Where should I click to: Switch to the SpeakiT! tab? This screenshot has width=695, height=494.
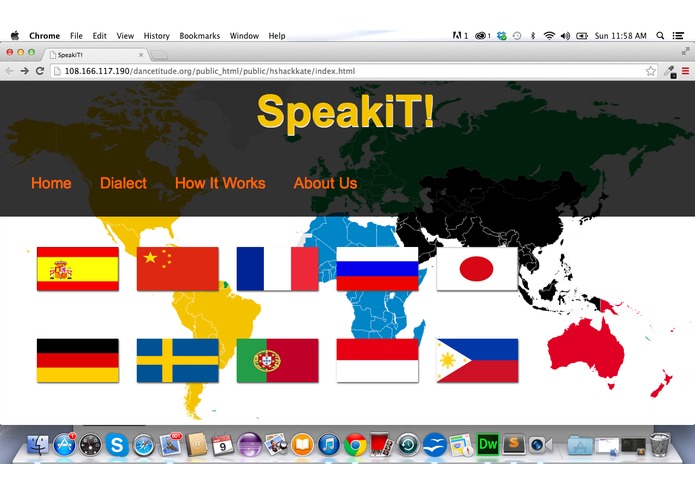point(95,55)
